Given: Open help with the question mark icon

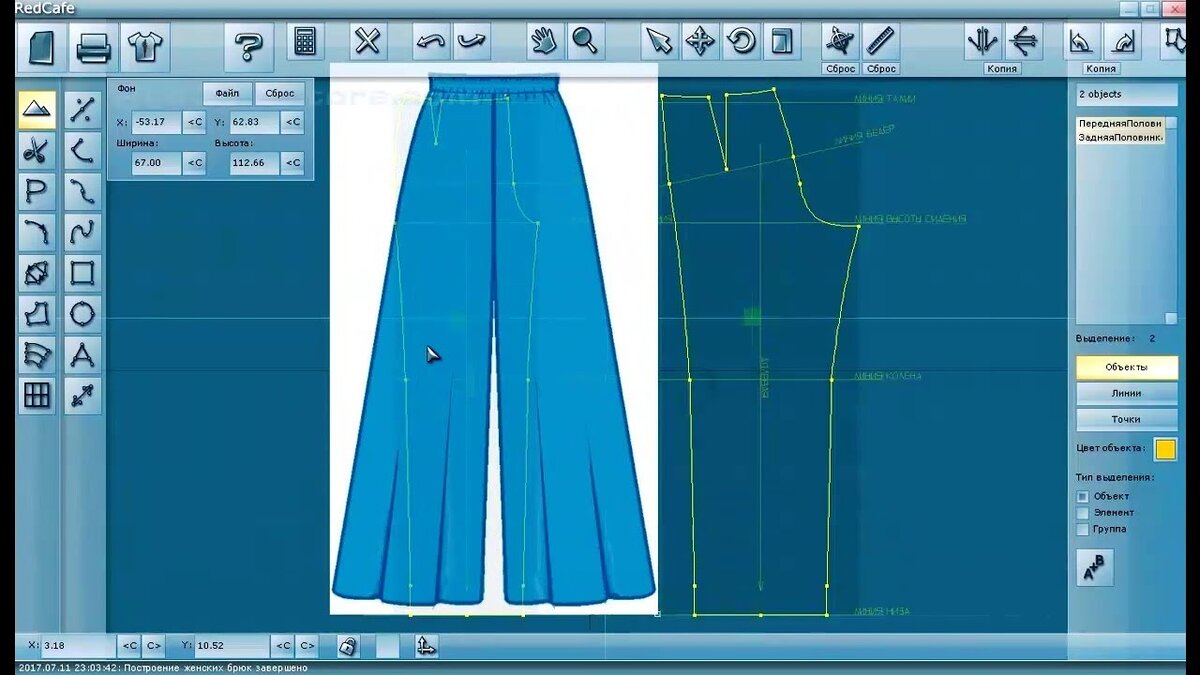Looking at the screenshot, I should [x=248, y=46].
